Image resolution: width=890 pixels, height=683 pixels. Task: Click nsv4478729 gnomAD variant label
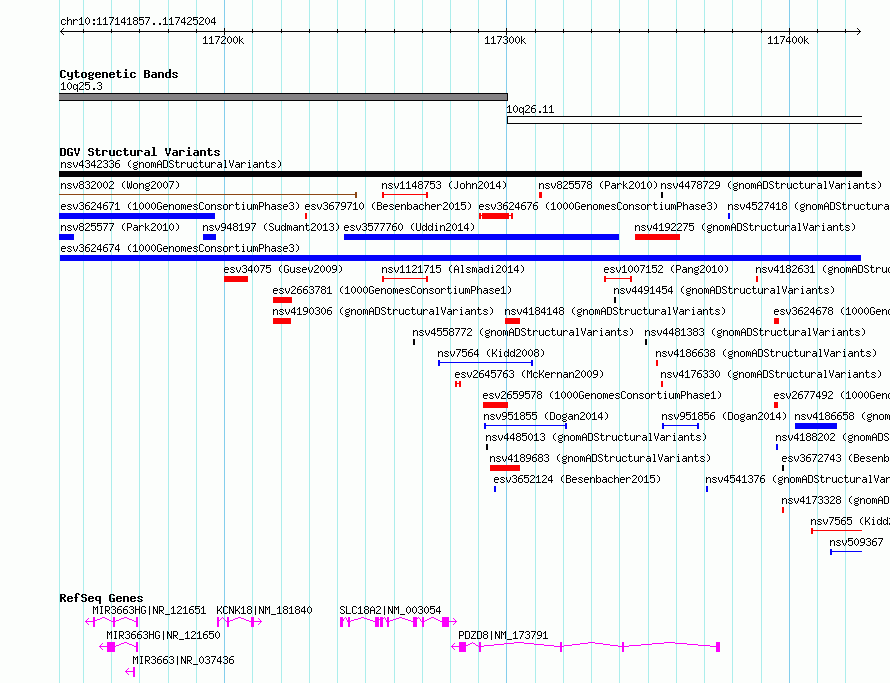pyautogui.click(x=771, y=186)
